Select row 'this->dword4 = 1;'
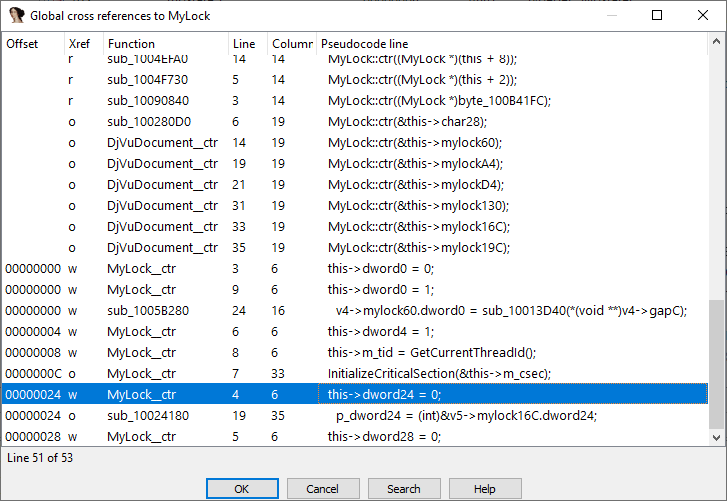 (355, 332)
